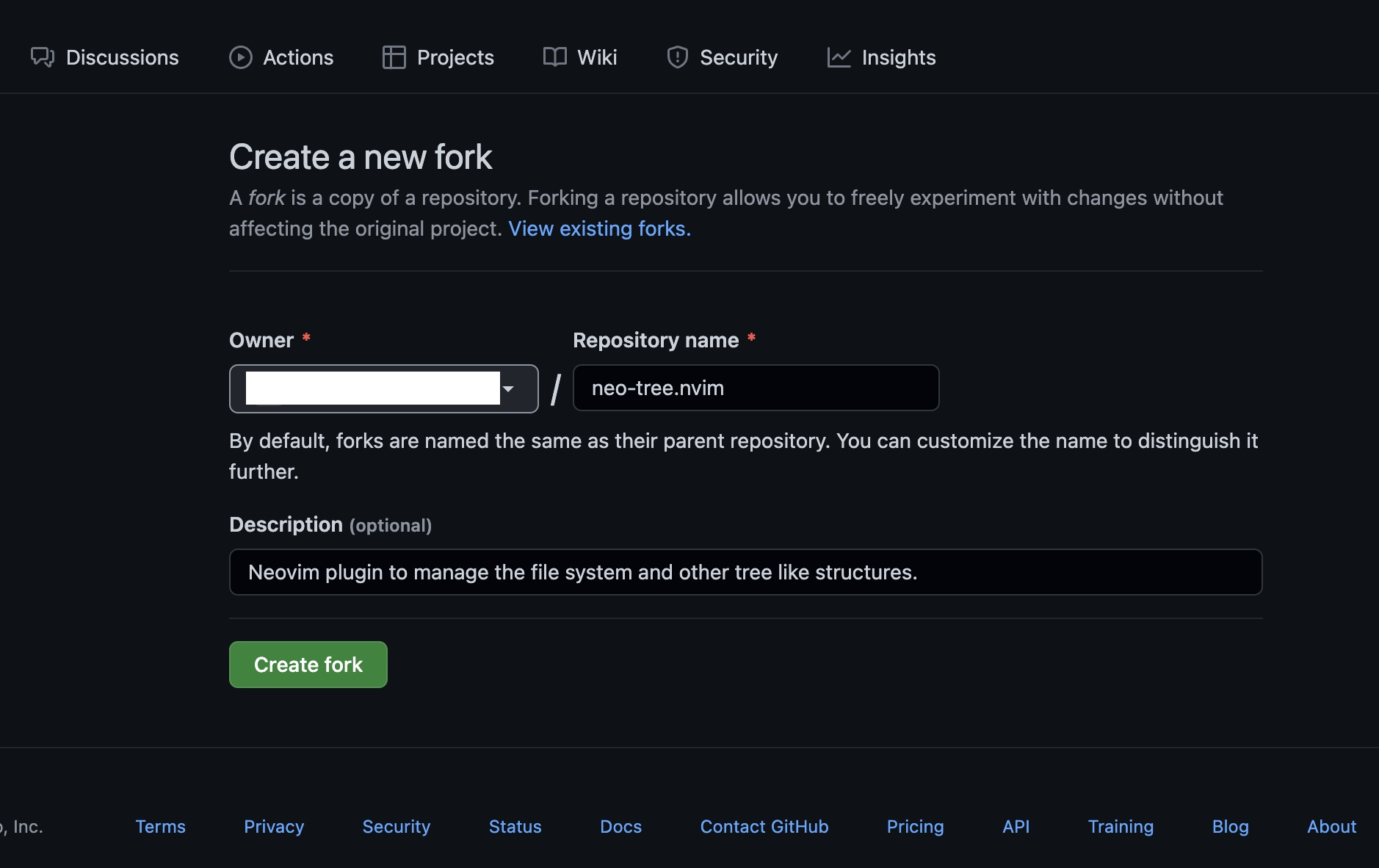Focus the Repository name field neo-tree.nvim
This screenshot has height=868, width=1379.
756,388
